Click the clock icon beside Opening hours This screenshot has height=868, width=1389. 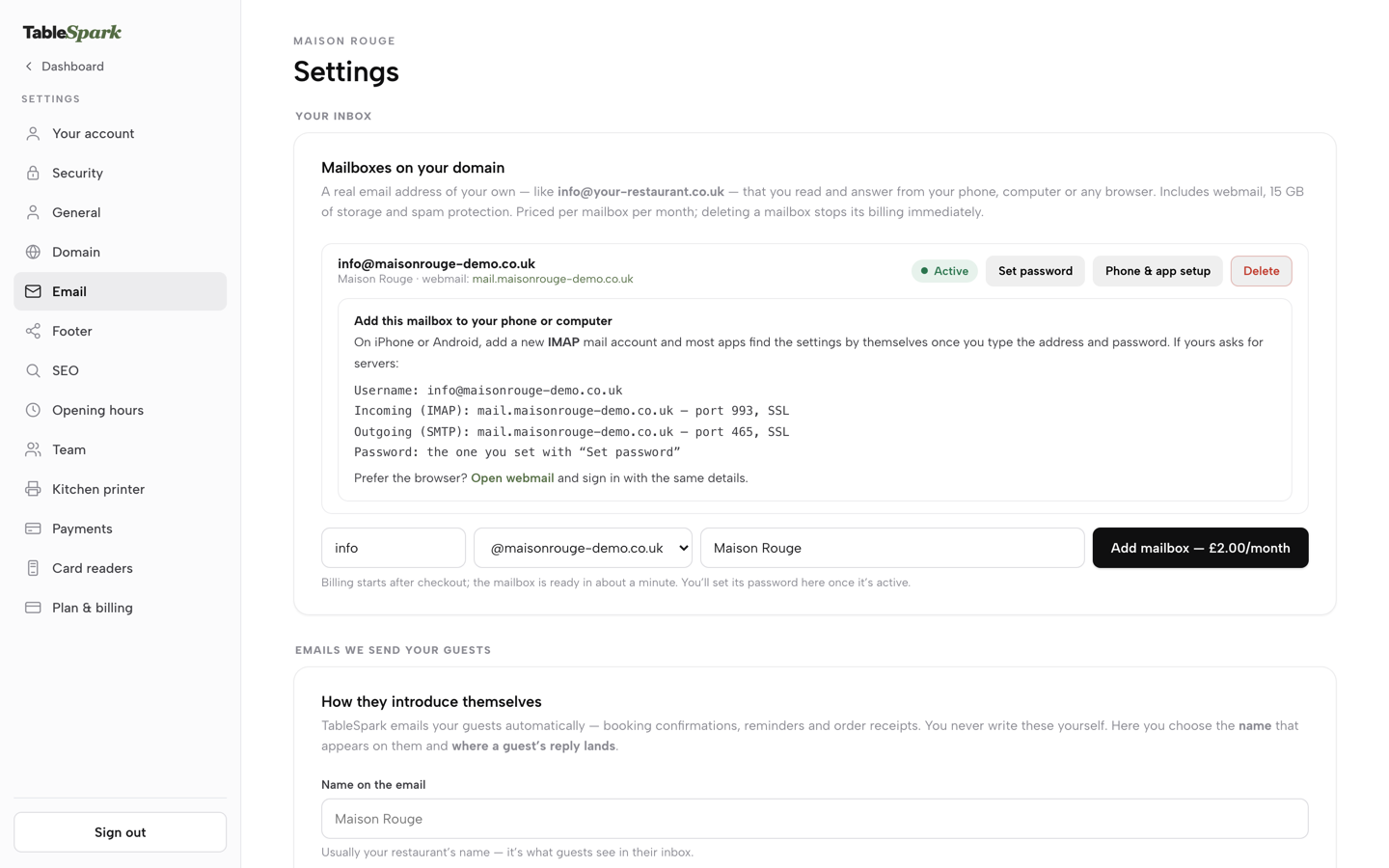pos(33,410)
